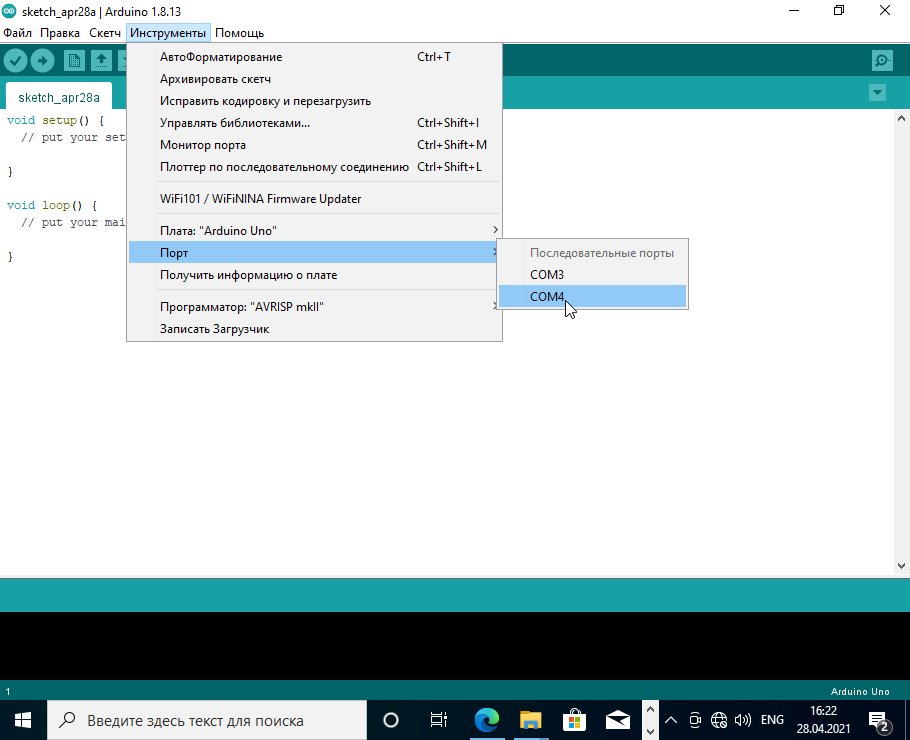Close the Инструменты menu from the menu bar
Image resolution: width=910 pixels, height=740 pixels.
168,33
